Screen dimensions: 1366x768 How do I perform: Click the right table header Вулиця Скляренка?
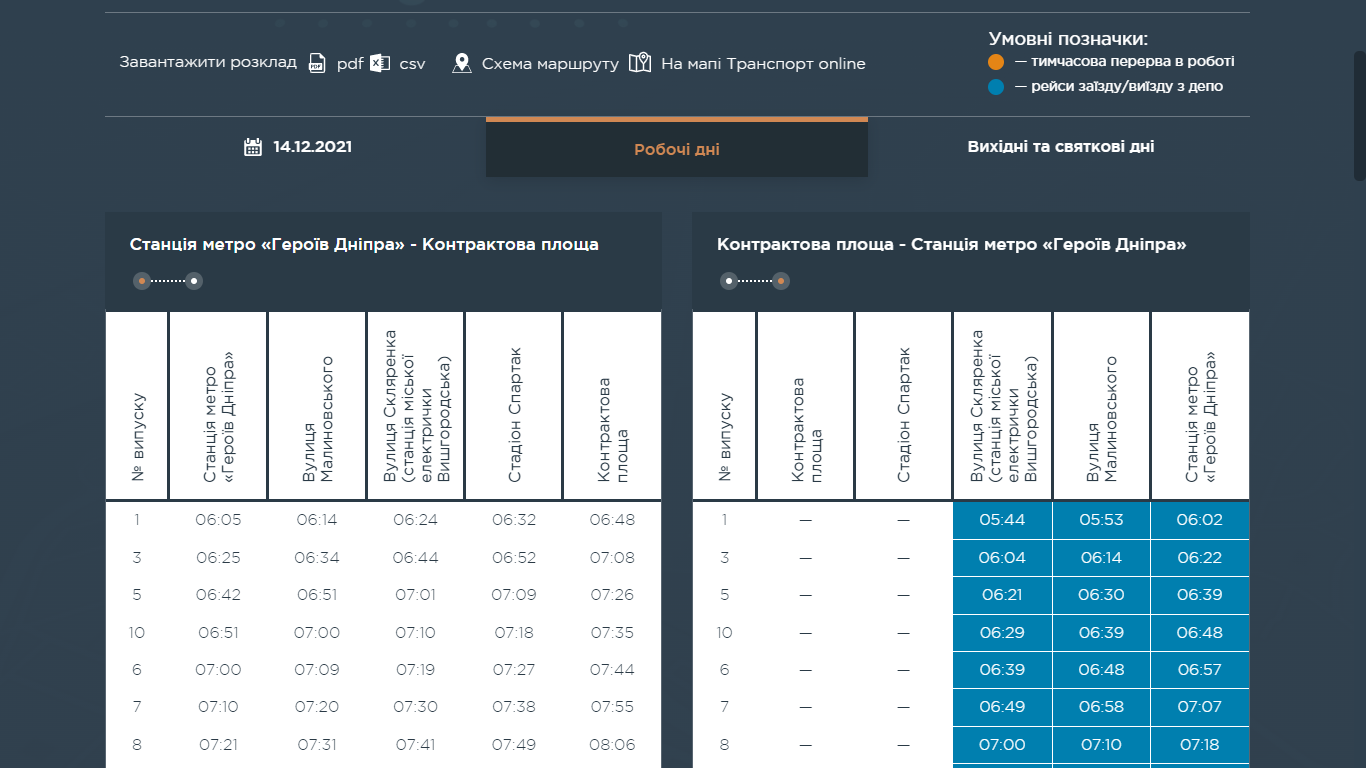click(1004, 407)
